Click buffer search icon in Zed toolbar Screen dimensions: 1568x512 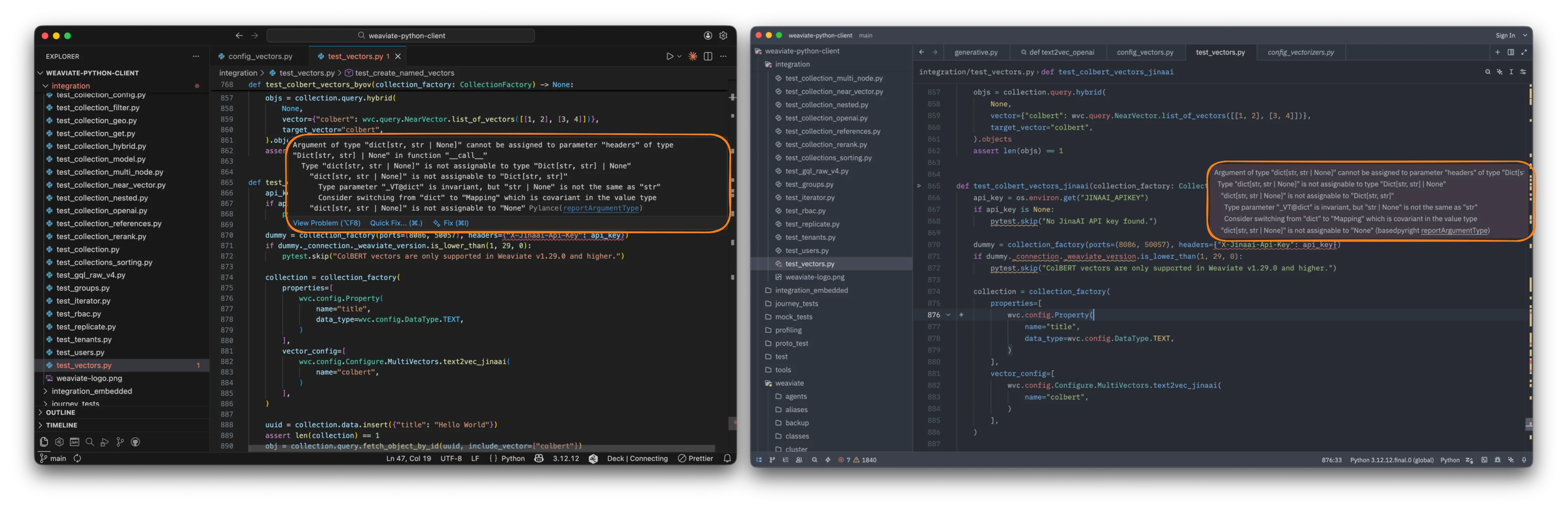pyautogui.click(x=1488, y=72)
